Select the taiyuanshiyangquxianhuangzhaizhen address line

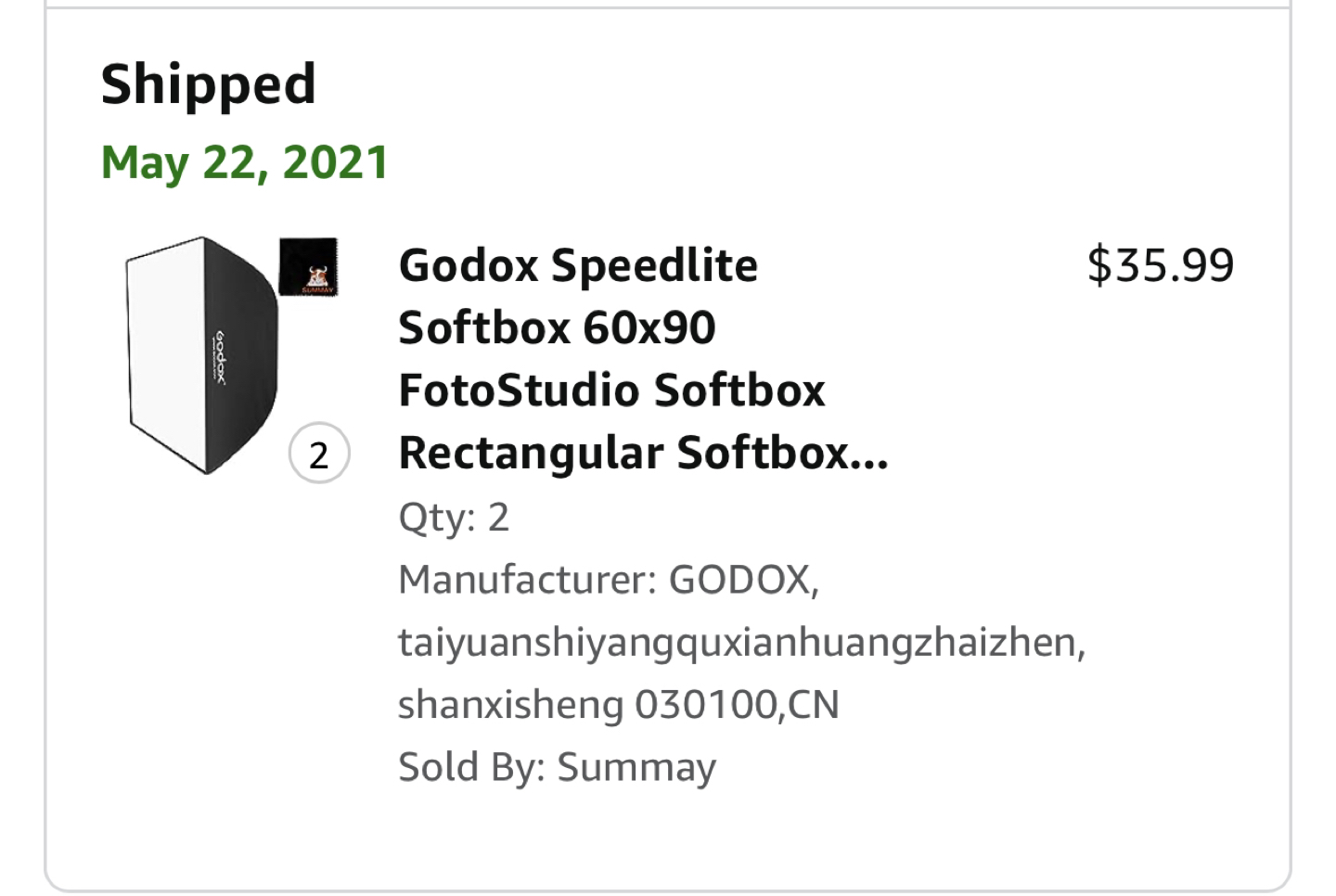741,643
